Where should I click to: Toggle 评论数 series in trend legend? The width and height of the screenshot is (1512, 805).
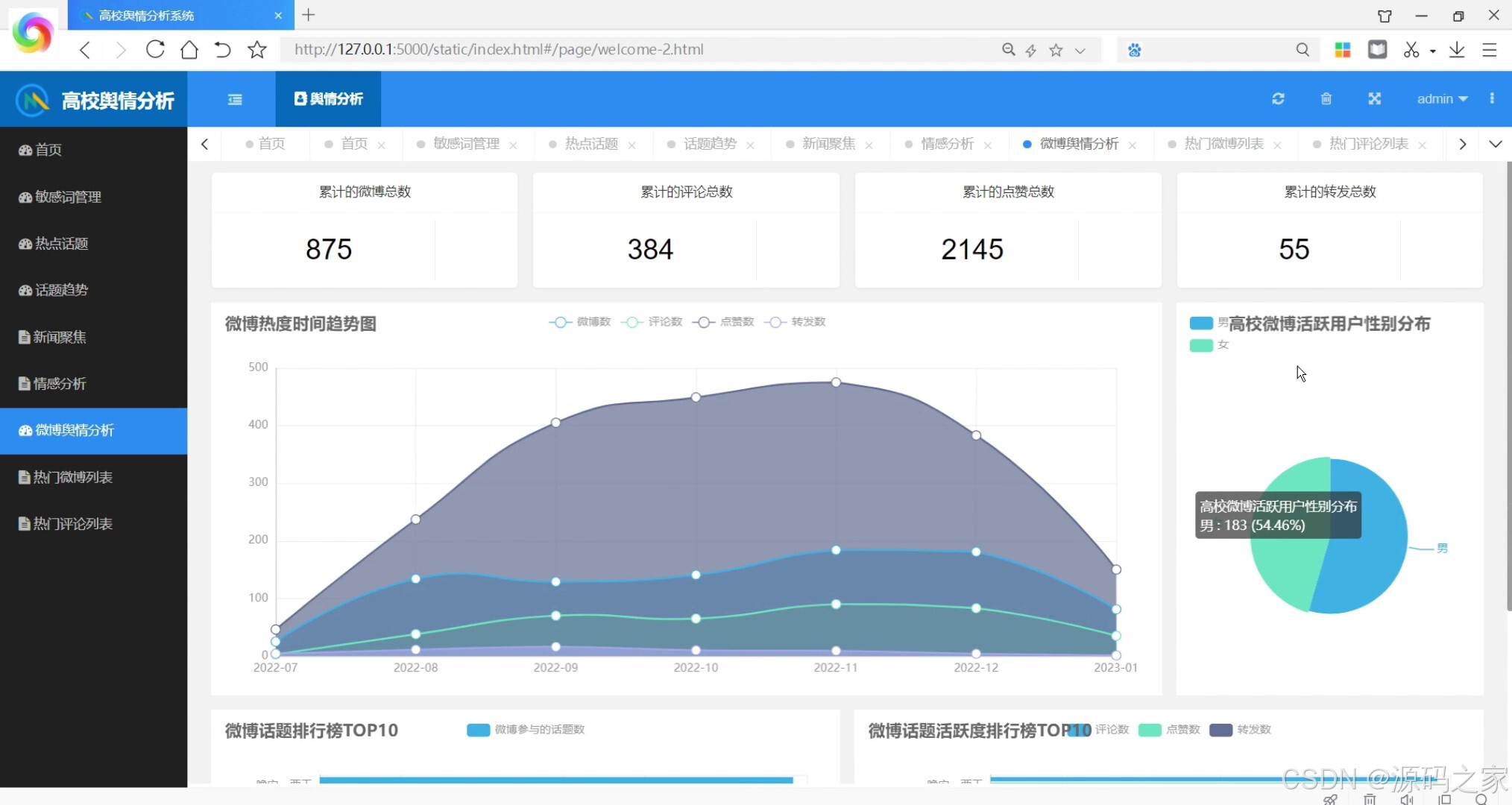tap(652, 322)
